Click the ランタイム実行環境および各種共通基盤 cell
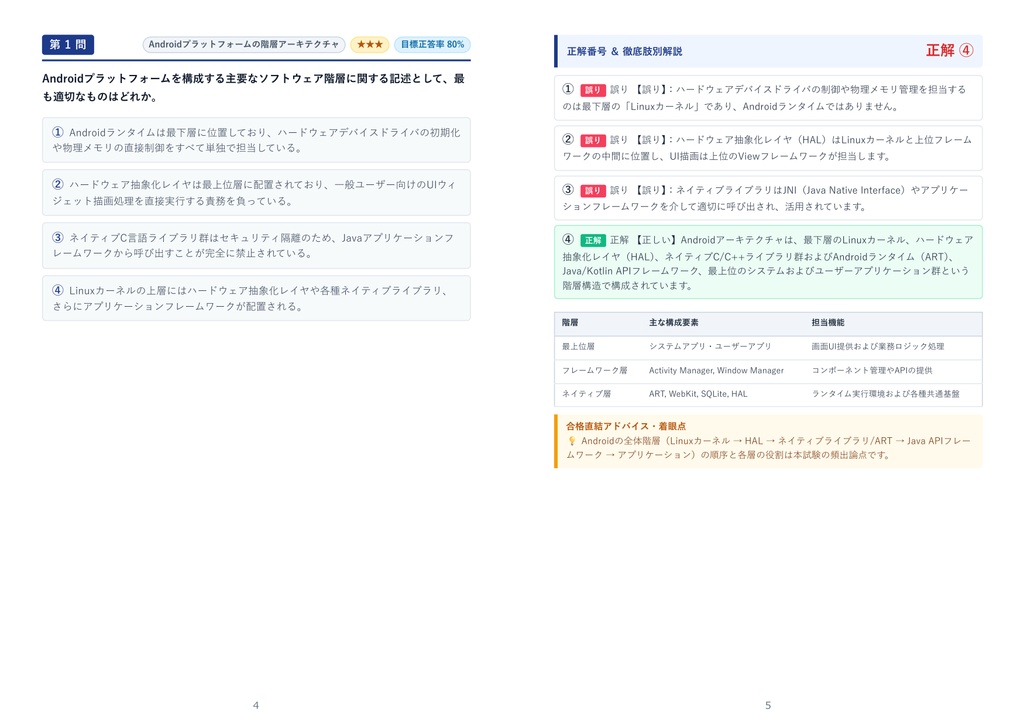This screenshot has width=1024, height=727. [x=886, y=394]
